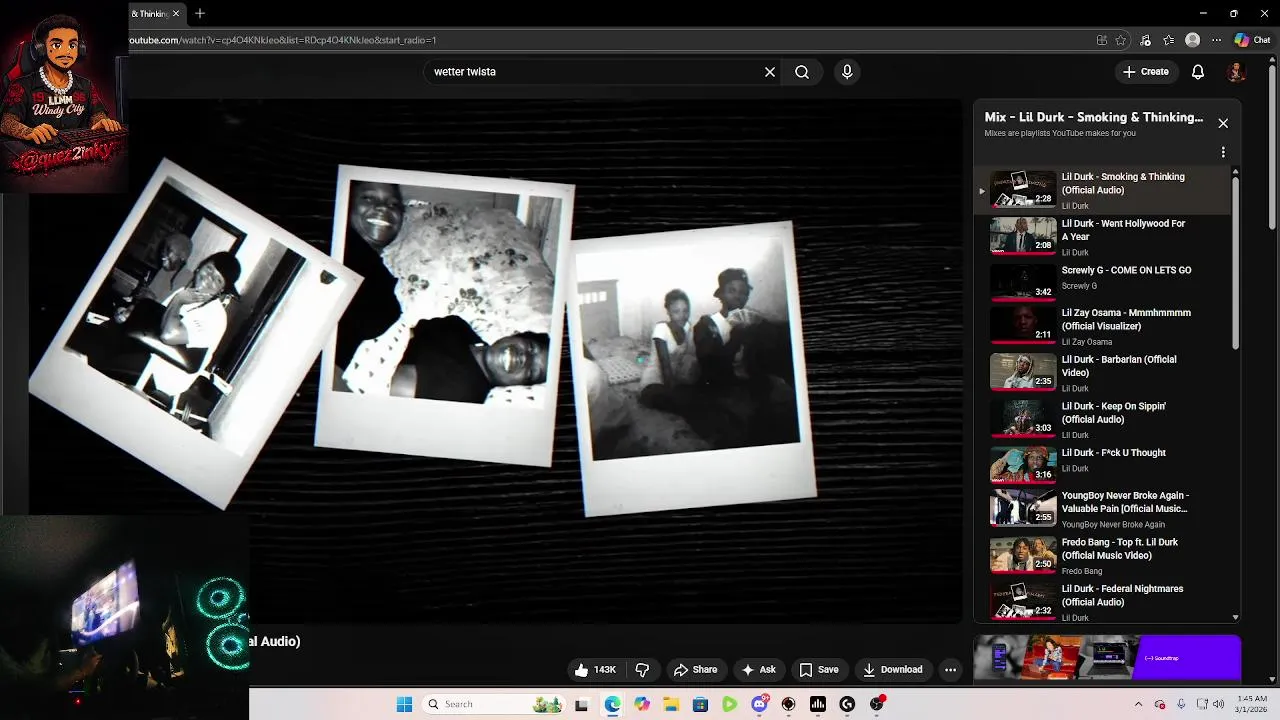Open a new browser tab
The width and height of the screenshot is (1280, 720).
[x=200, y=13]
